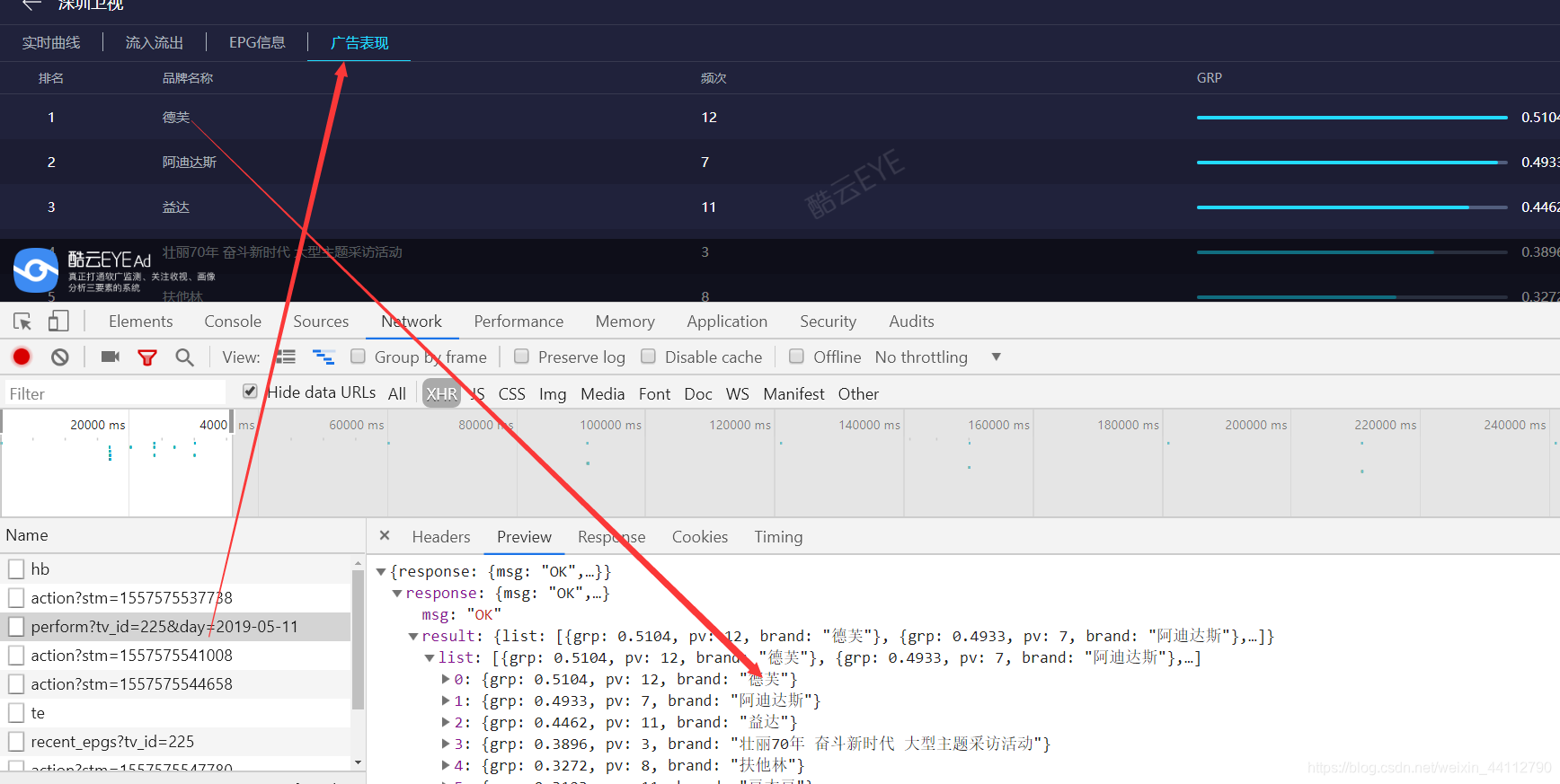Enable Preserve log checkbox
Viewport: 1560px width, 784px height.
521,357
